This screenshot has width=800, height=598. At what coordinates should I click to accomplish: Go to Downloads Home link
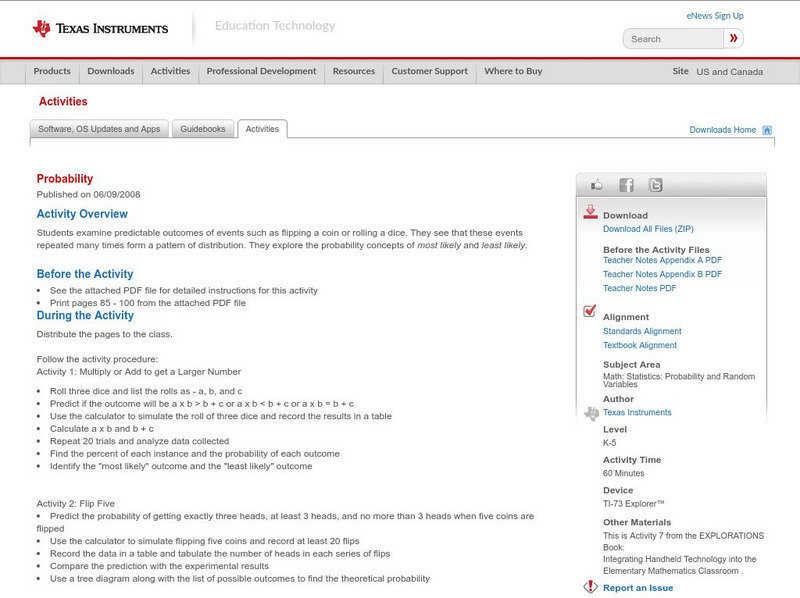(x=722, y=130)
